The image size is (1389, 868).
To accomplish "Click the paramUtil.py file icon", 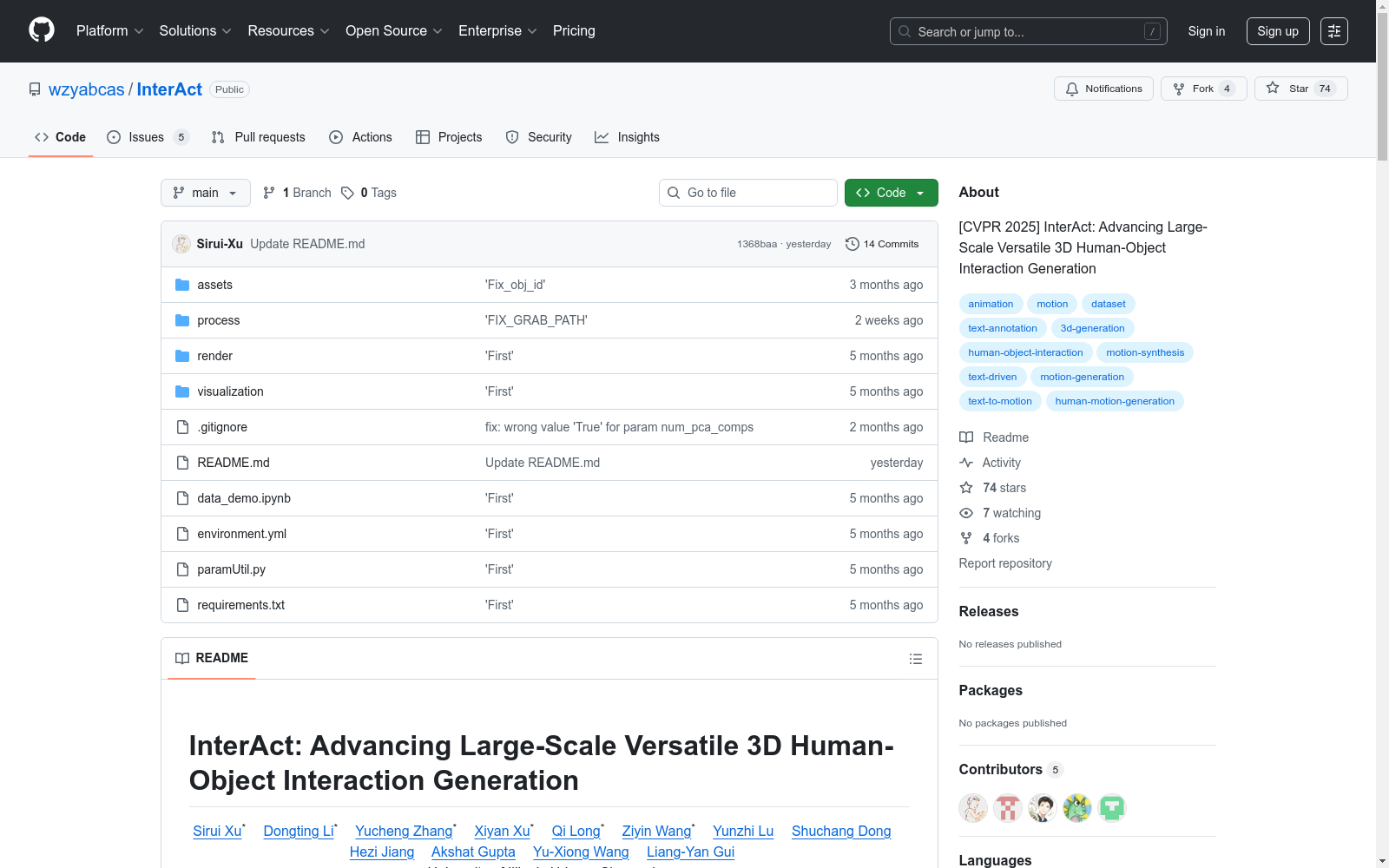I will click(x=182, y=569).
